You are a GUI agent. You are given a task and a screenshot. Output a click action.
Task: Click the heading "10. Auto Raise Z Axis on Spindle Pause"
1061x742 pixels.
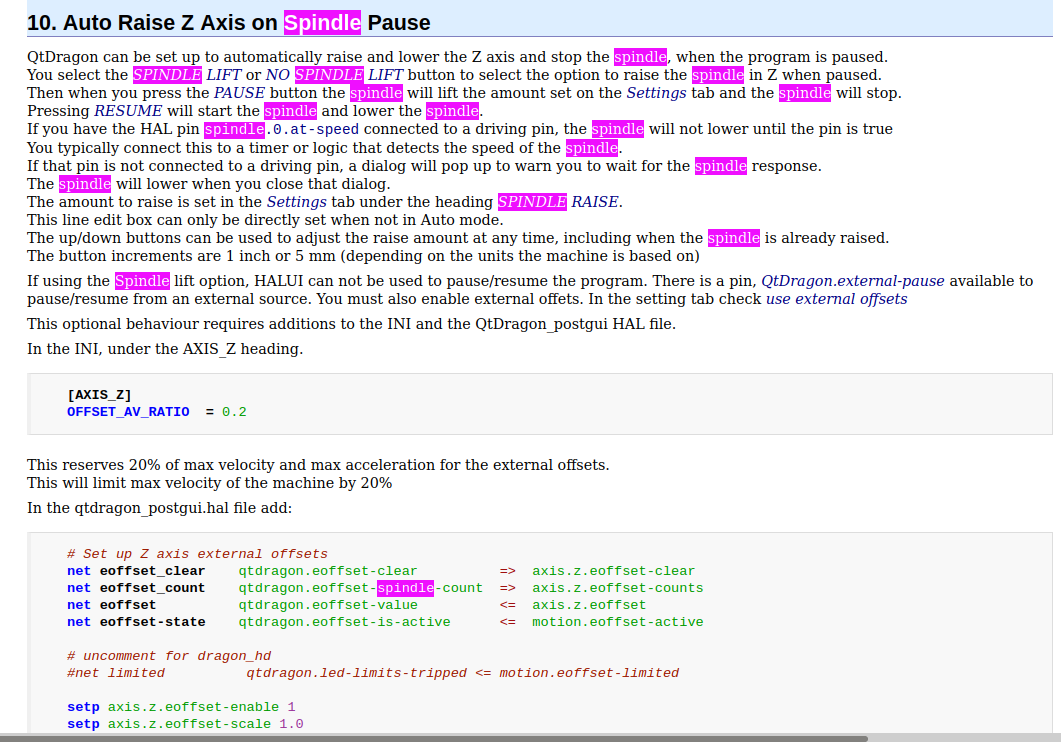point(229,23)
